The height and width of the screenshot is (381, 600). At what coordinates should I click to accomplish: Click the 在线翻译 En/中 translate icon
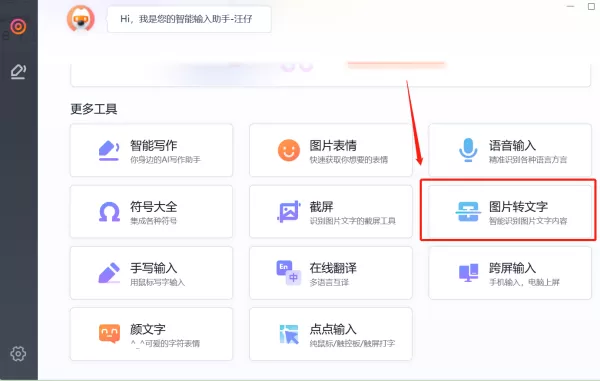coord(288,273)
